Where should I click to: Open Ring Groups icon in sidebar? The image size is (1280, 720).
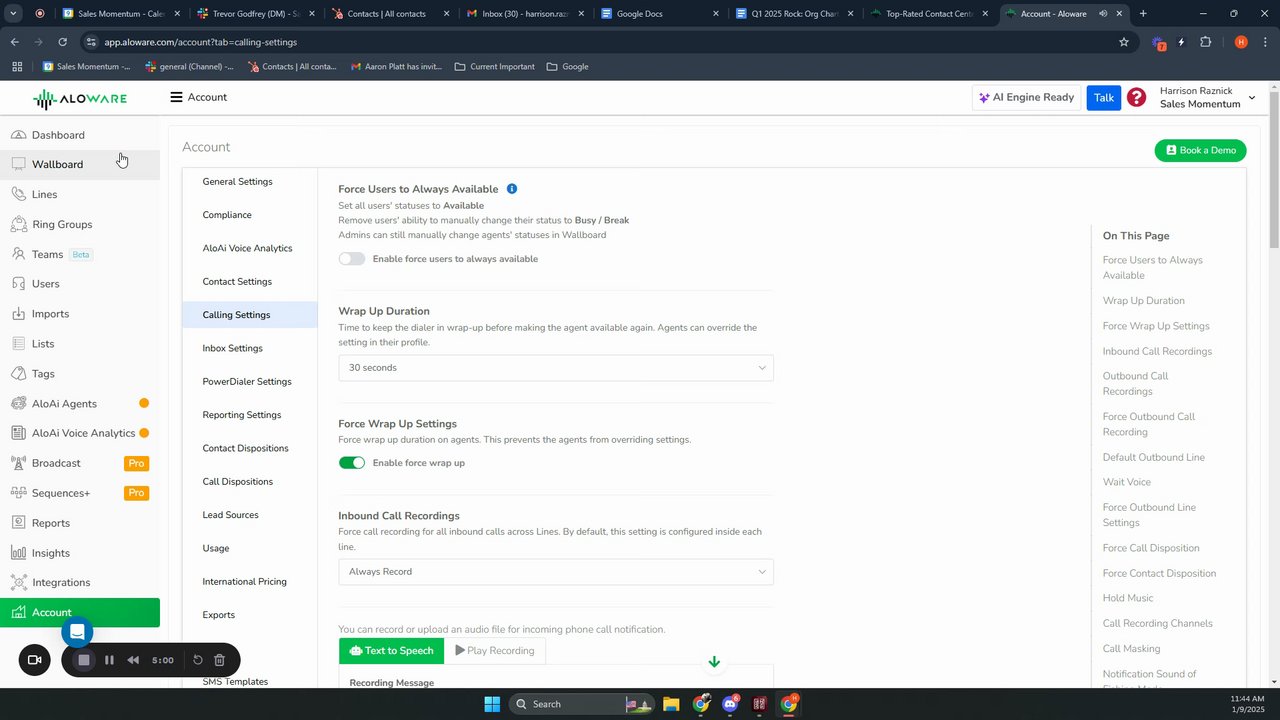(x=18, y=224)
